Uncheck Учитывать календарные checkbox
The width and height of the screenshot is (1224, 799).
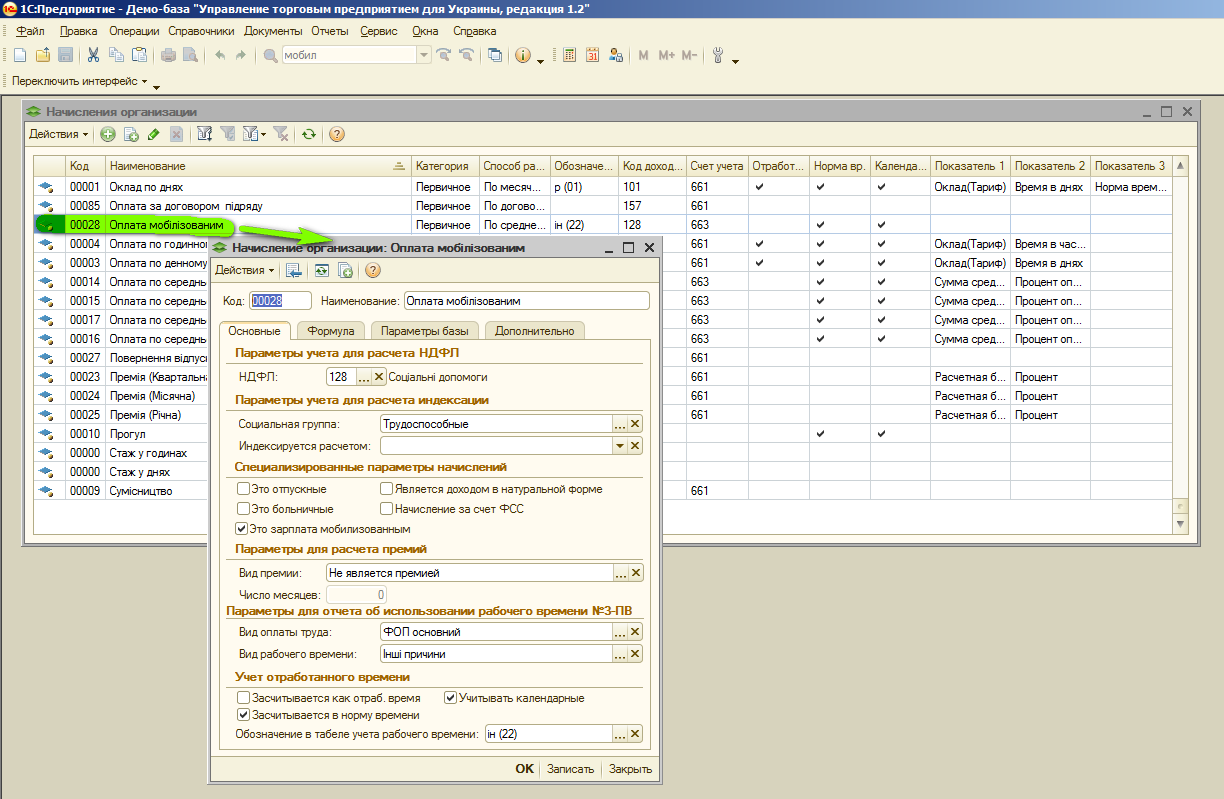pos(450,698)
